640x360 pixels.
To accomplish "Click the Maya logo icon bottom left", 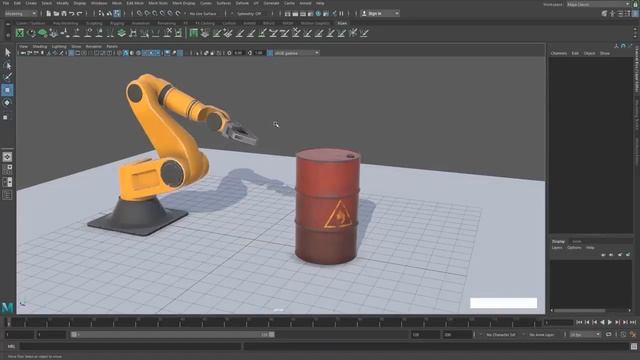I will pyautogui.click(x=7, y=307).
